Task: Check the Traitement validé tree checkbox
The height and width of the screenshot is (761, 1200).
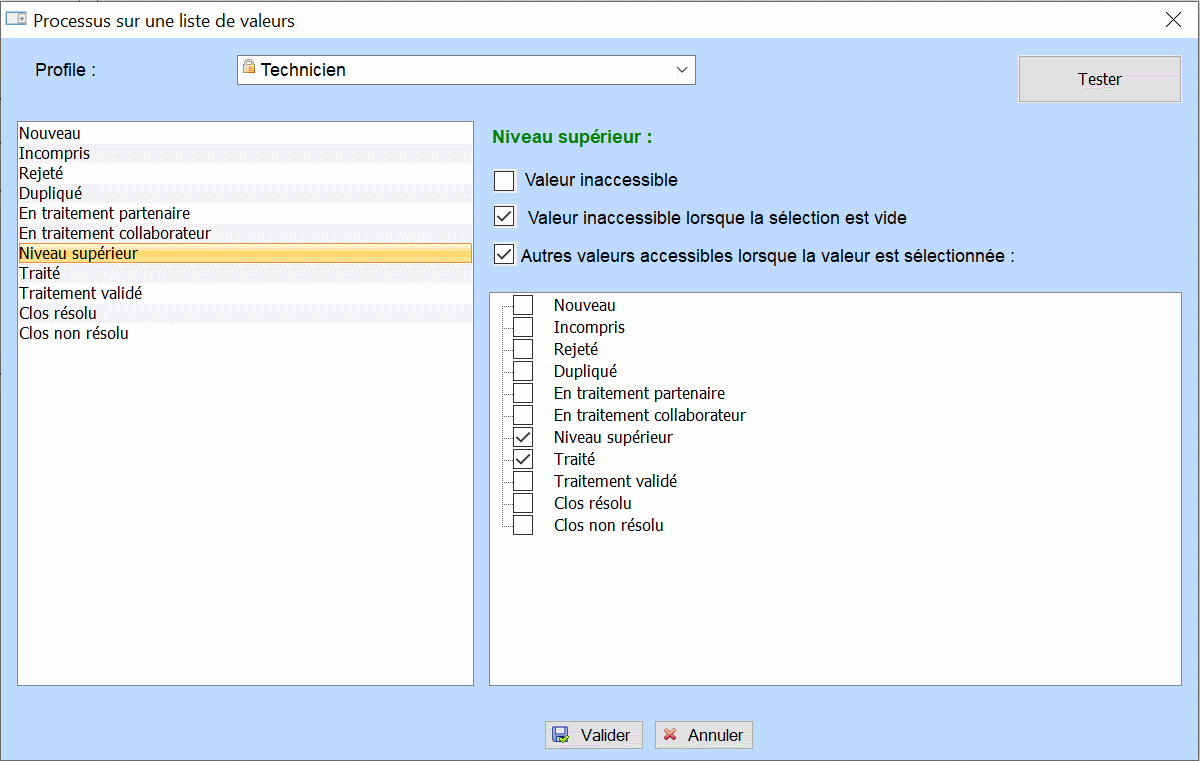Action: 523,481
